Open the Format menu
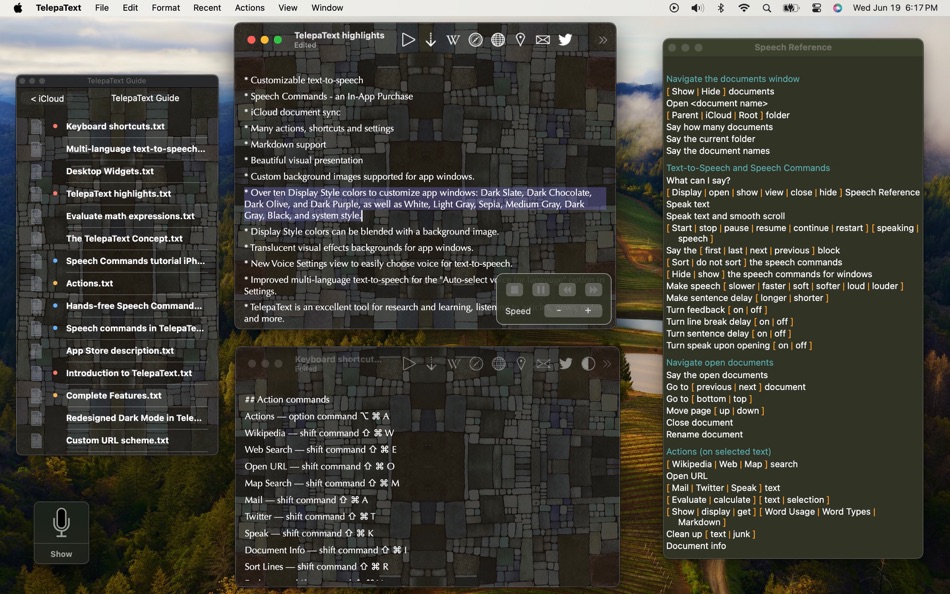The image size is (950, 594). 166,8
